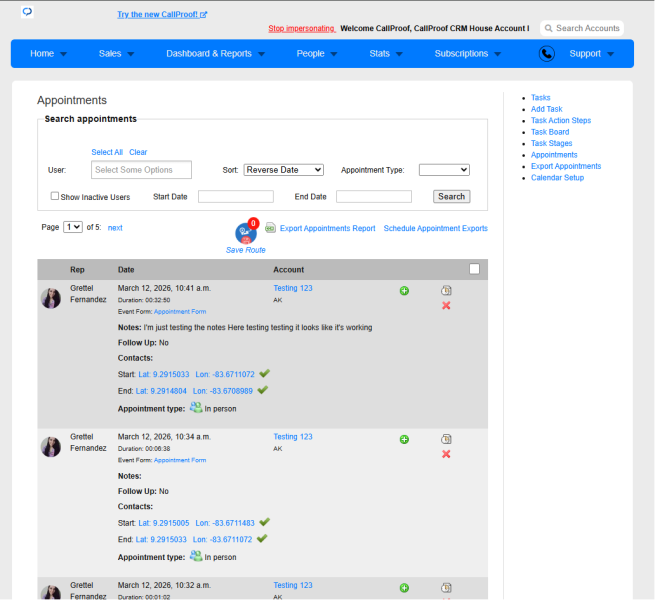The width and height of the screenshot is (655, 600).
Task: Click the phone dialer icon in navbar
Action: [546, 53]
